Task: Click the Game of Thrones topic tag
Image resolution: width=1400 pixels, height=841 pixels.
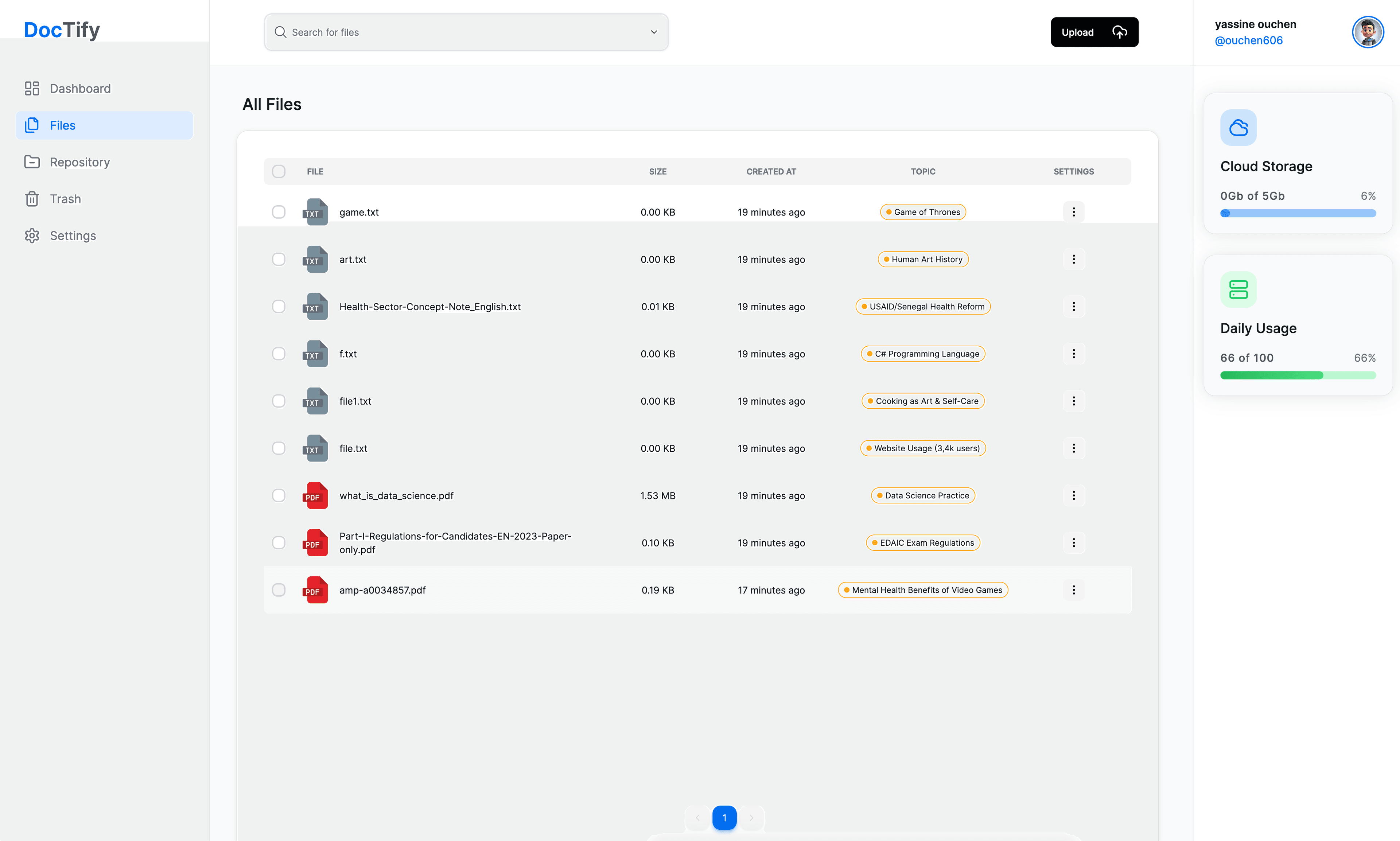Action: (923, 212)
